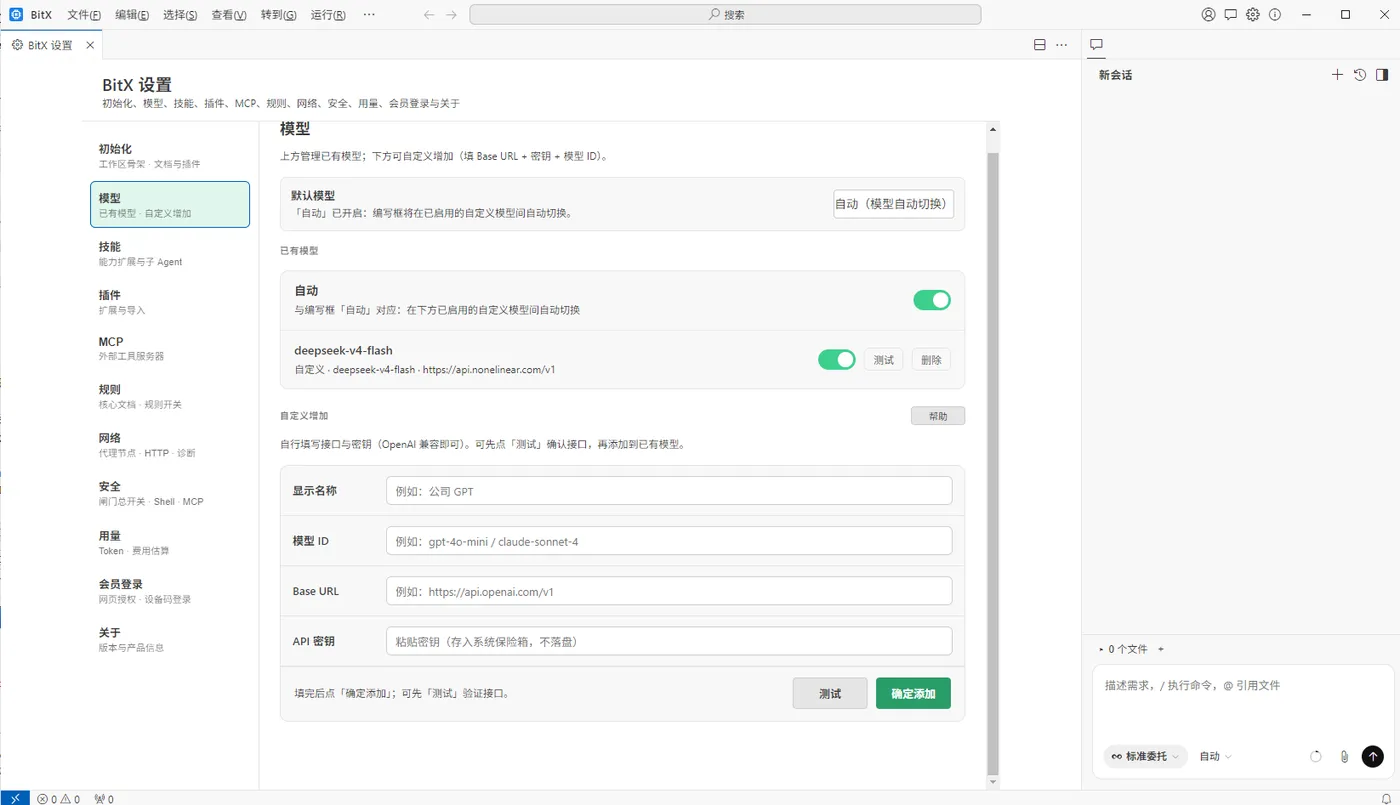This screenshot has height=805, width=1400.
Task: Delete the deepseek-v4-flash model
Action: [x=931, y=360]
